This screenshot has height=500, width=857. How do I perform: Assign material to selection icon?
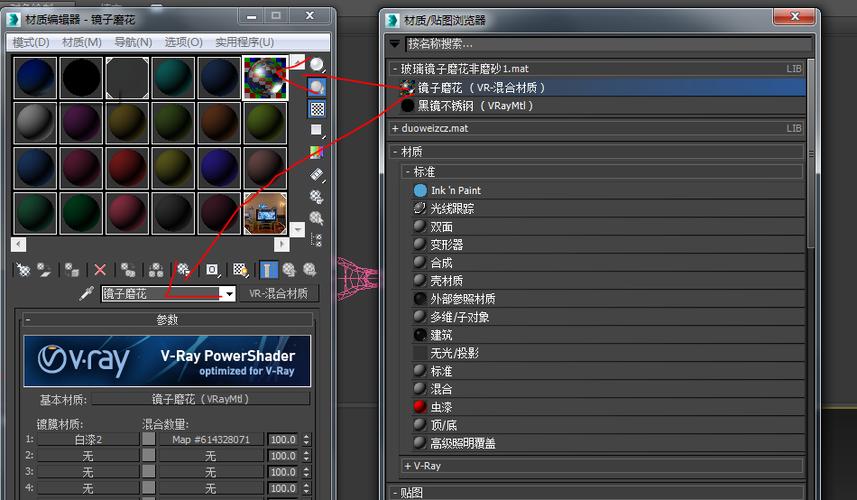click(72, 269)
